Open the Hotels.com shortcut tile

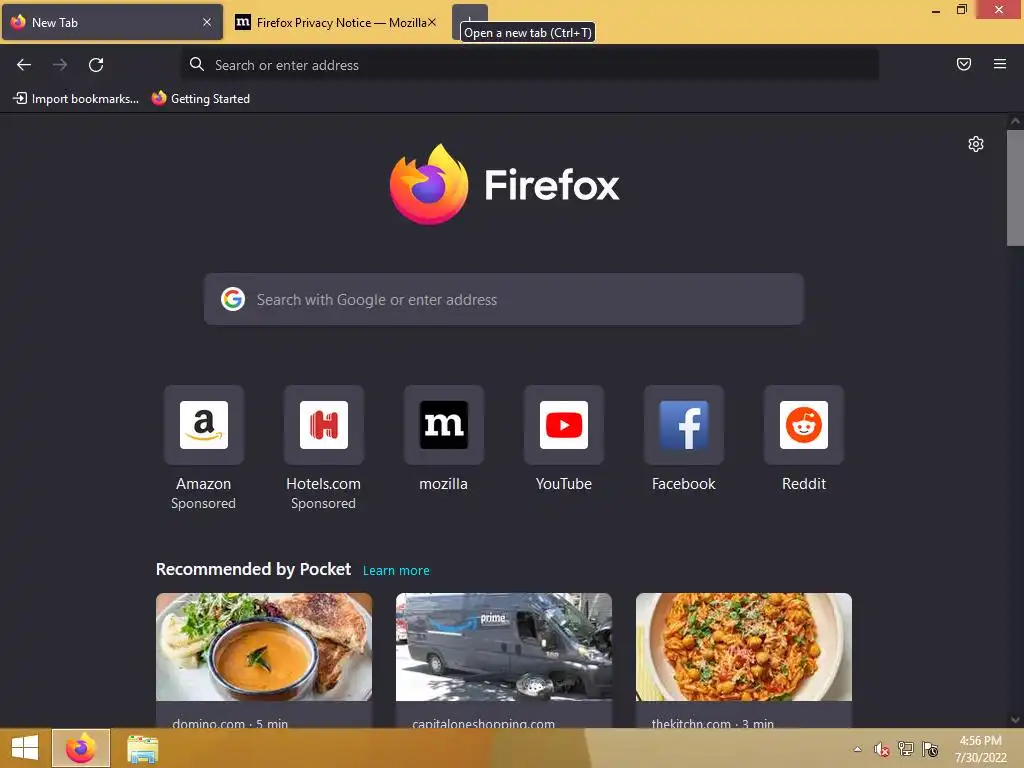323,425
